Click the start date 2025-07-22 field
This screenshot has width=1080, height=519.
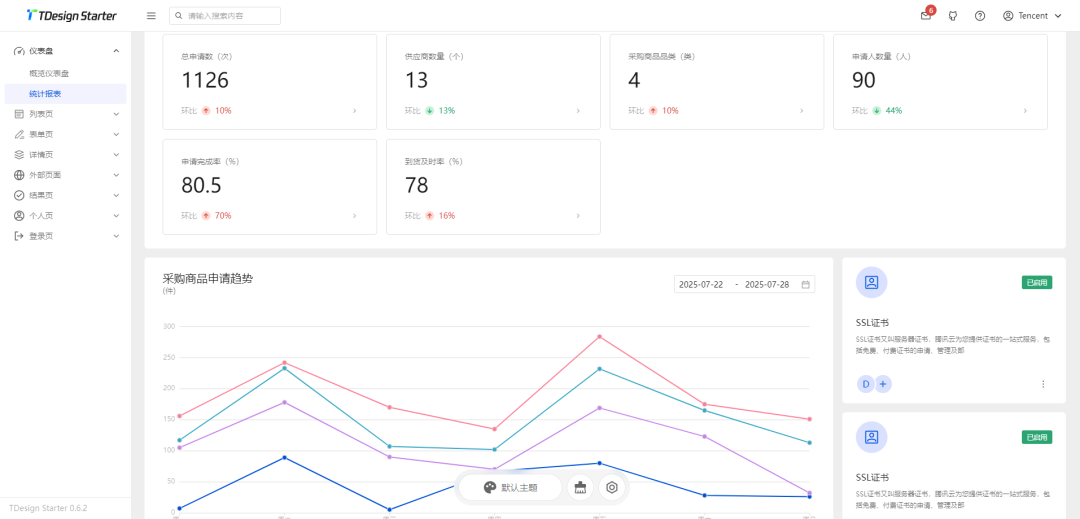tap(701, 284)
